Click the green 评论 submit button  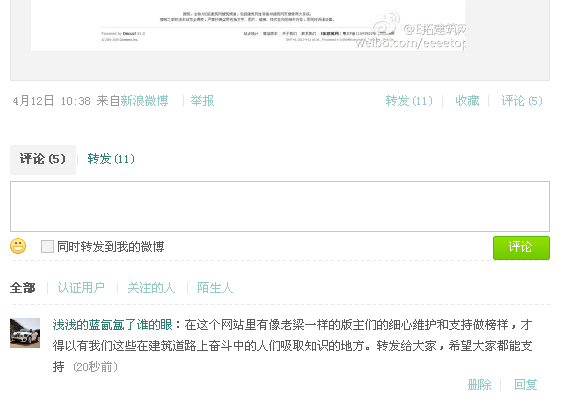(521, 248)
